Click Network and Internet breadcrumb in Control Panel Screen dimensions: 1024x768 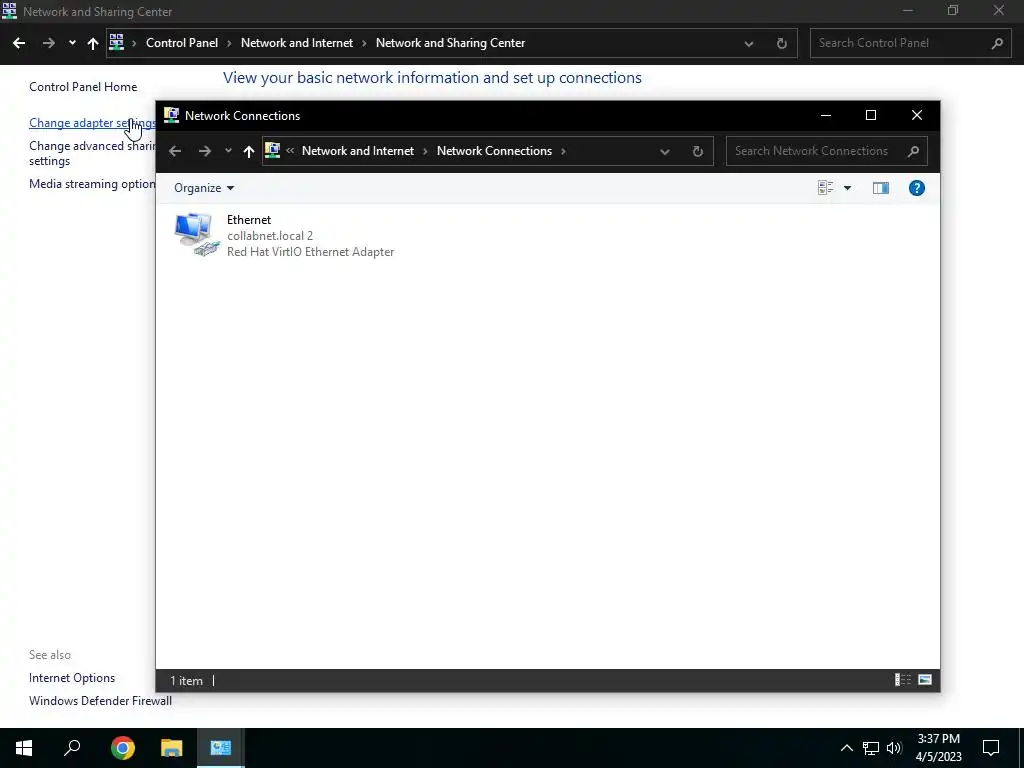(296, 43)
